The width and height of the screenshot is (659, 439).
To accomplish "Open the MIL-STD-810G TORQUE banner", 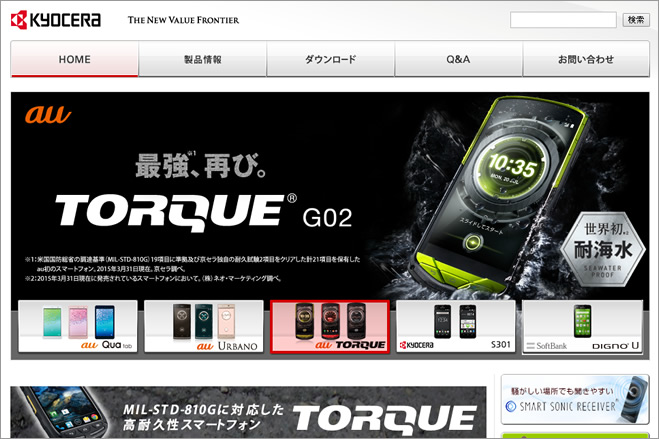I will pos(248,412).
